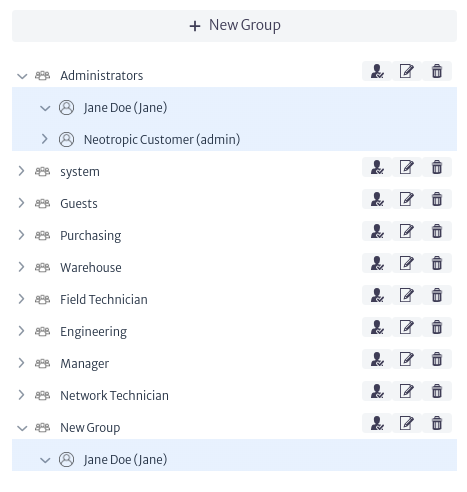Click the trash icon for Warehouse group
The image size is (467, 492).
coord(437,263)
